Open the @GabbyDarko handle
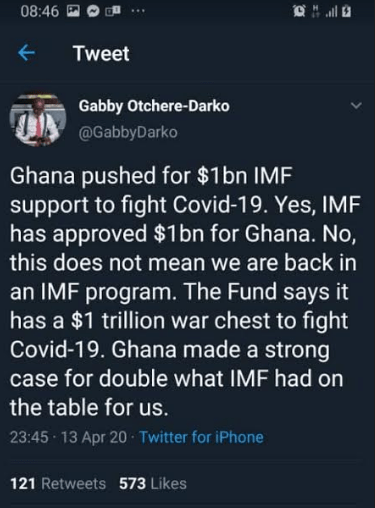The height and width of the screenshot is (508, 375). tap(128, 132)
